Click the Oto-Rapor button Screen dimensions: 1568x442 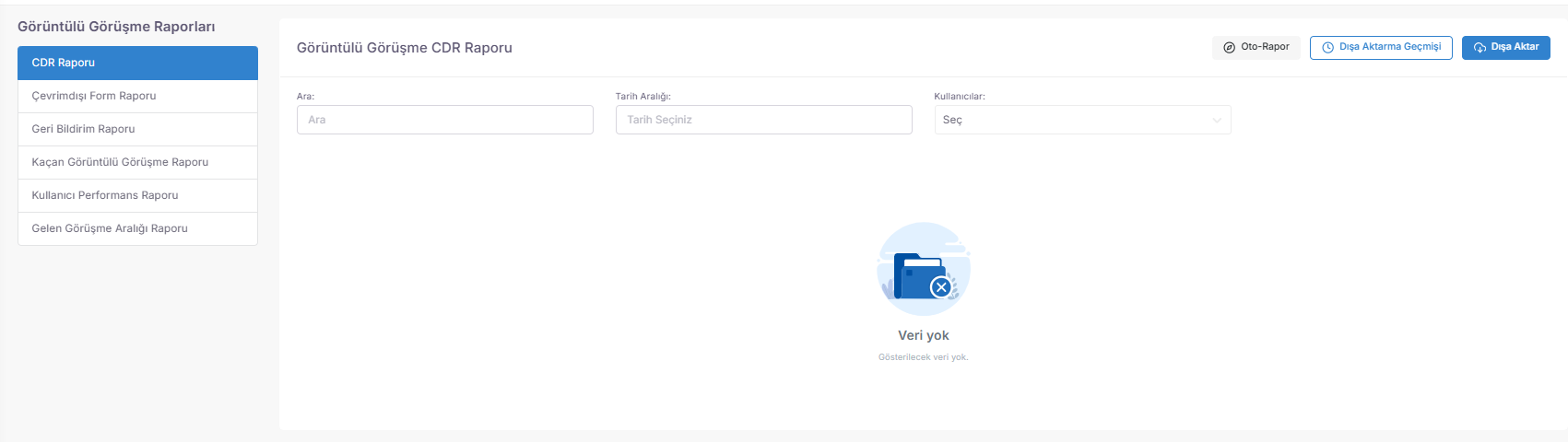pos(1256,47)
